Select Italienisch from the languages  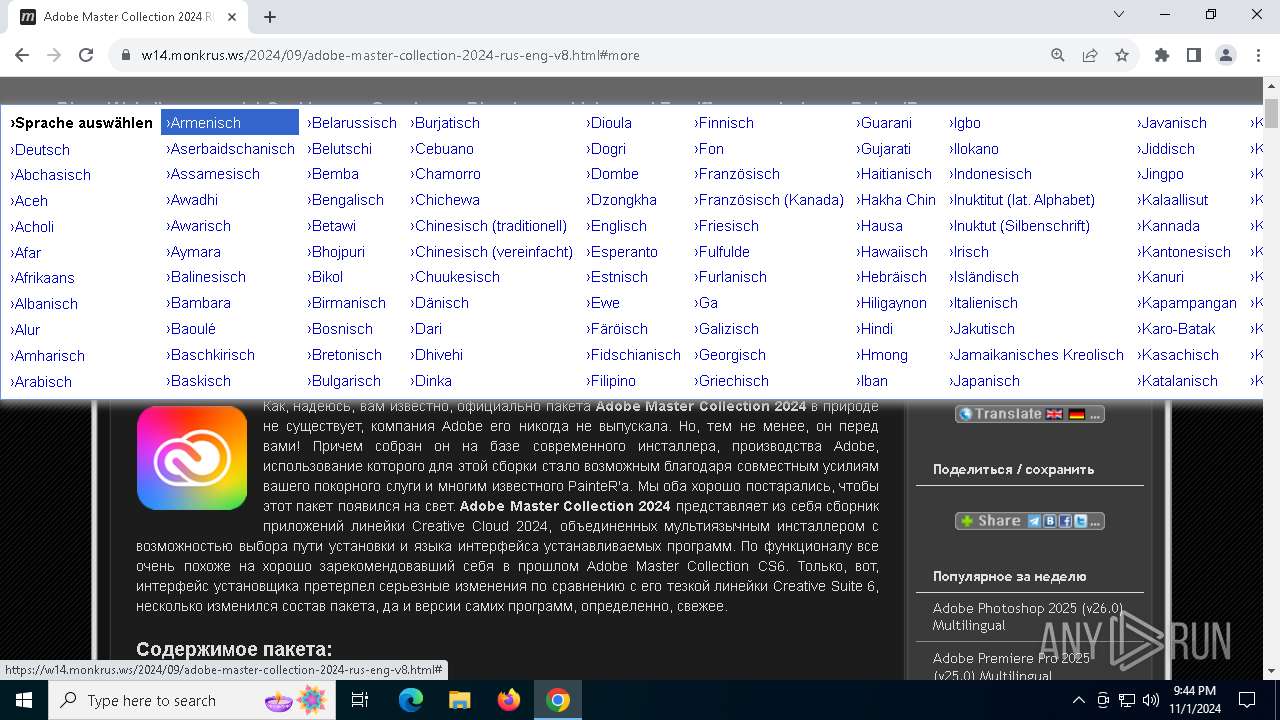[983, 303]
